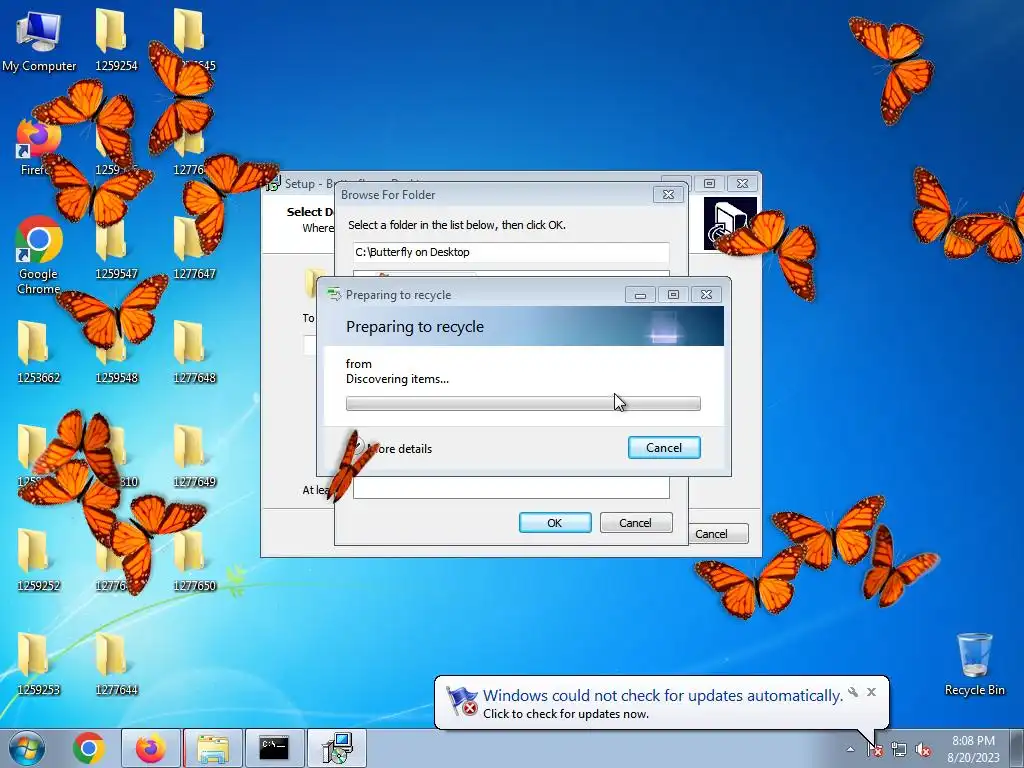Select the desktop folder 1259547
The width and height of the screenshot is (1024, 768).
pos(116,248)
